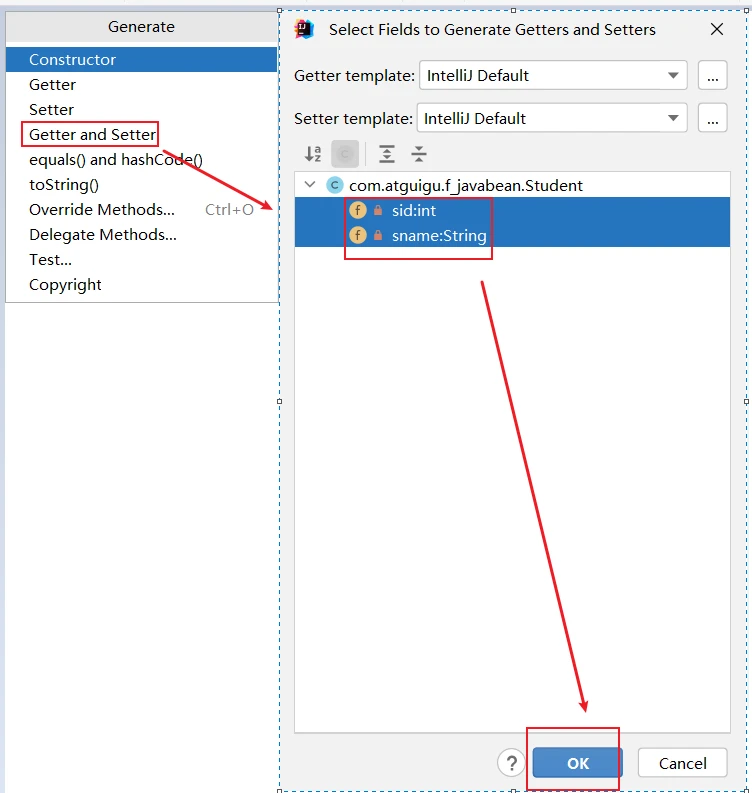The image size is (752, 793).
Task: Toggle the show classes icon
Action: (x=345, y=154)
